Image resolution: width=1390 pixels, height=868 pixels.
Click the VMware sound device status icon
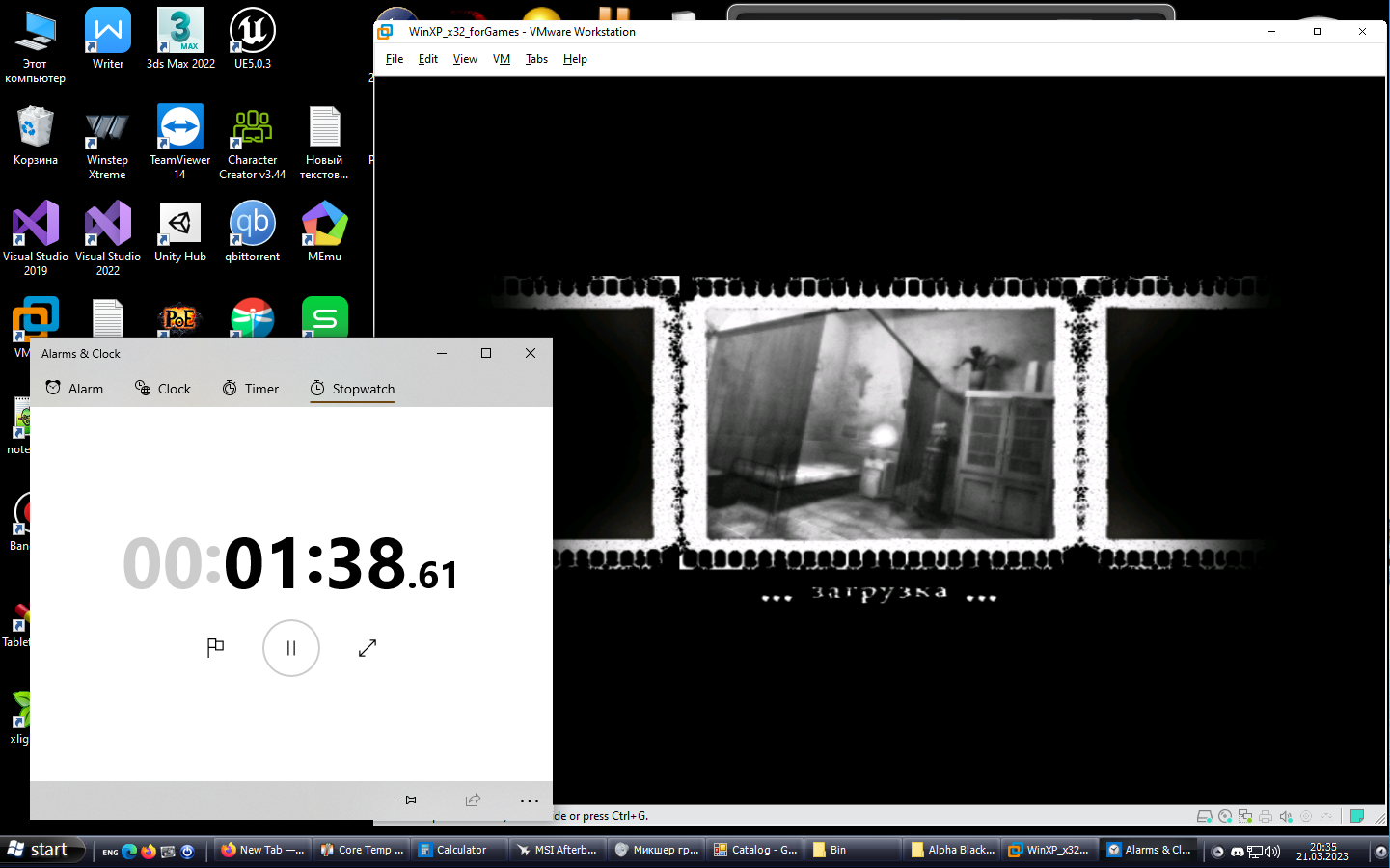(1286, 816)
